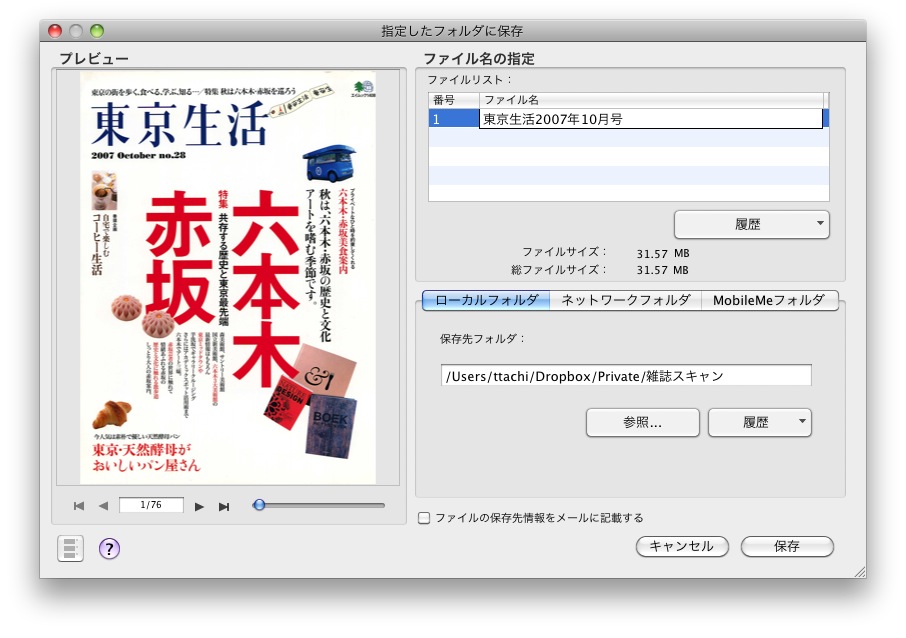The height and width of the screenshot is (638, 906).
Task: Click the ファイル名 column header
Action: click(652, 100)
